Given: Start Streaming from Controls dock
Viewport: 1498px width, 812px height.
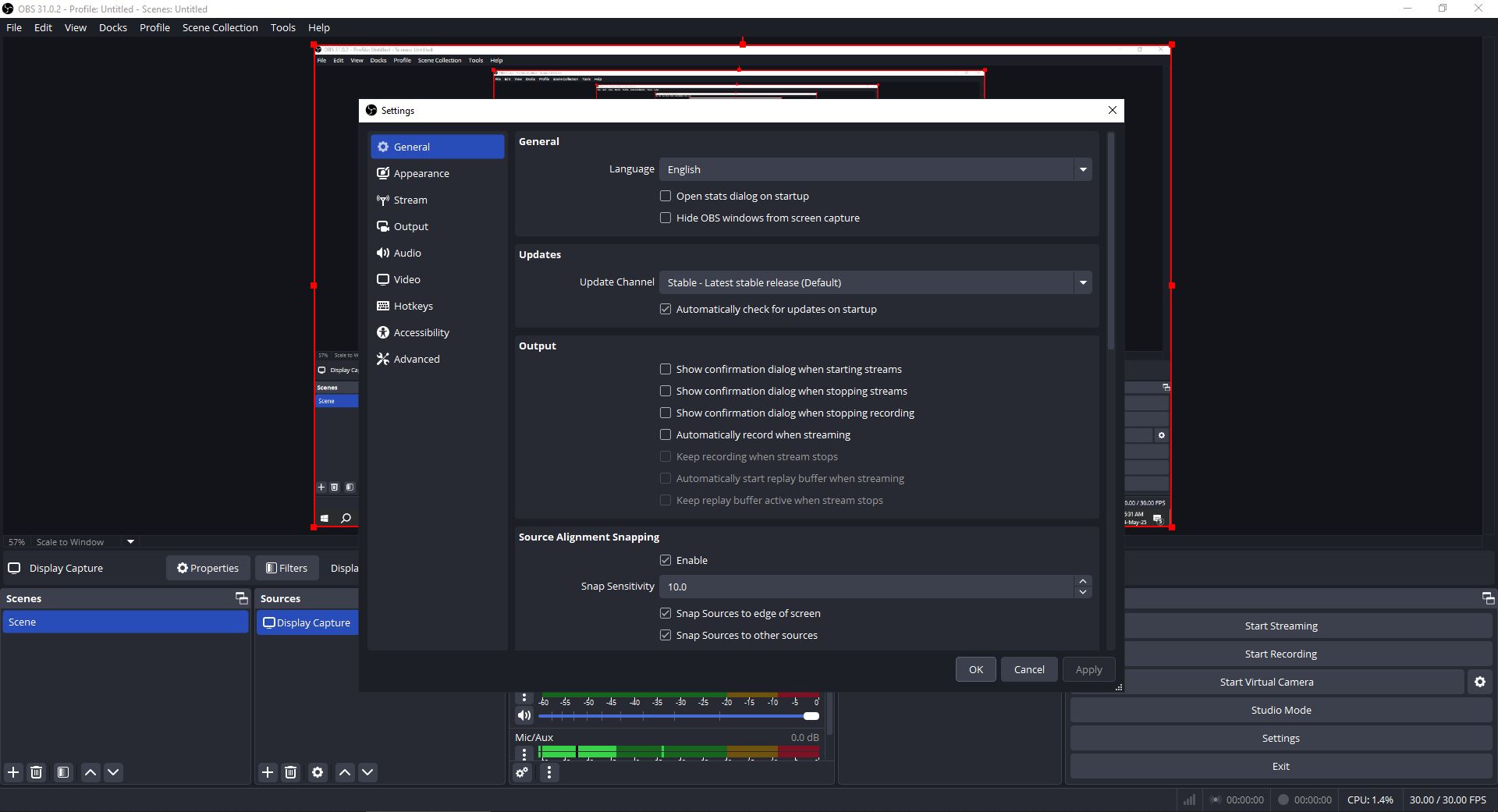Looking at the screenshot, I should pyautogui.click(x=1281, y=626).
